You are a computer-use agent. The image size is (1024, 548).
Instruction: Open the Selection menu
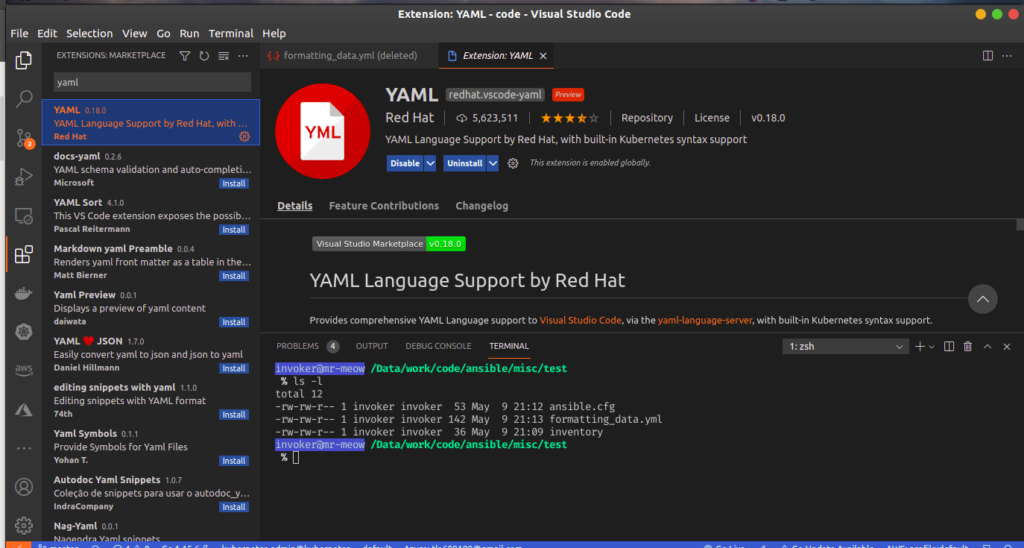pyautogui.click(x=89, y=33)
